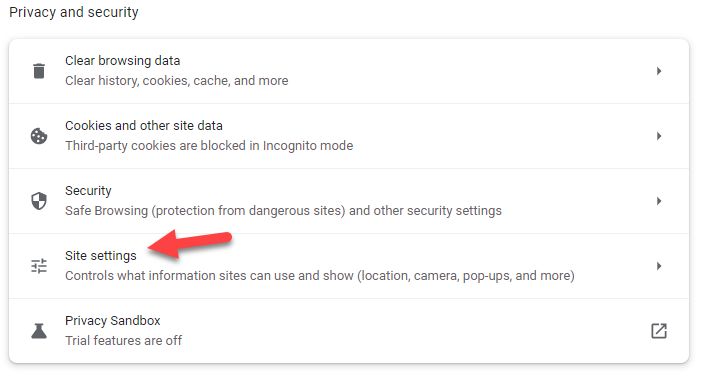Click the flask icon for Privacy Sandbox
This screenshot has height=374, width=705.
point(39,331)
